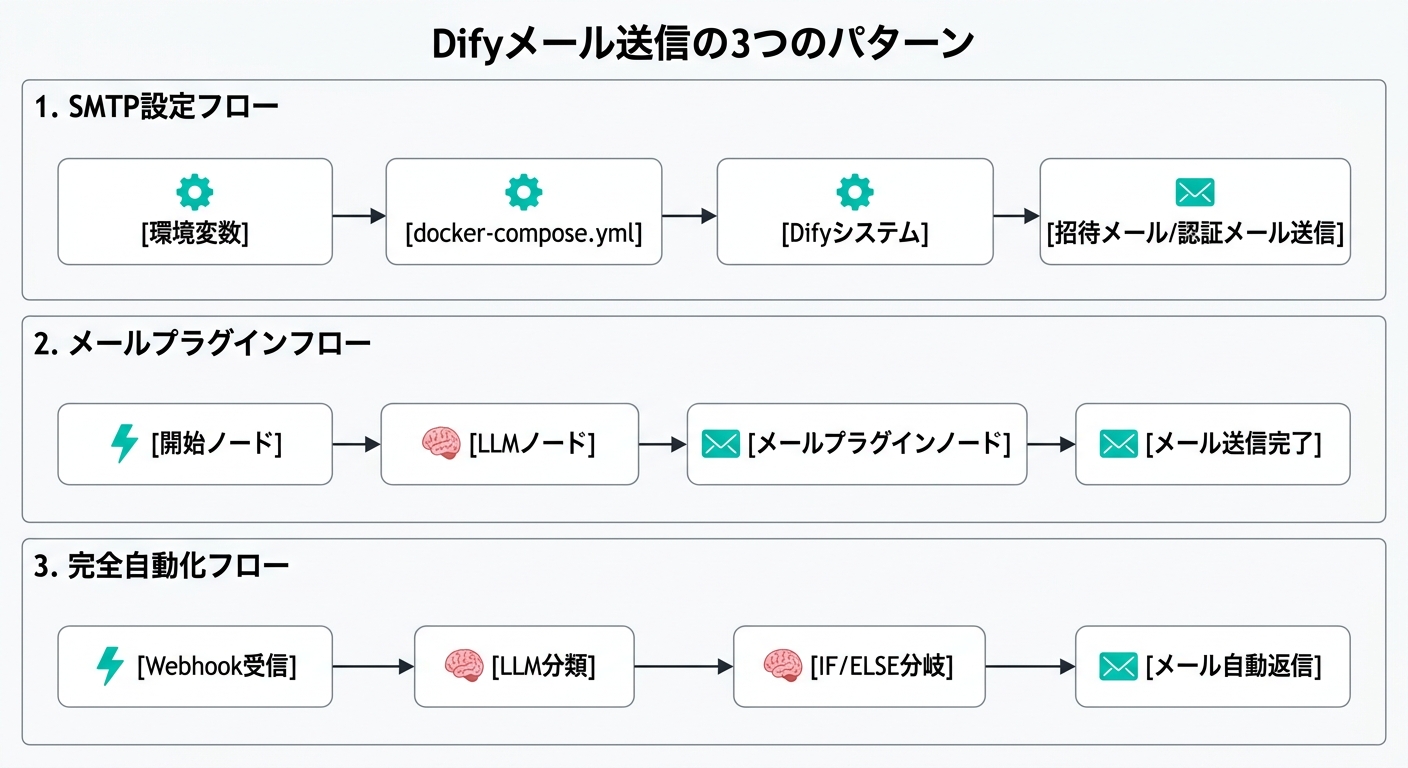Click the gear icon above docker-compose.yml
Viewport: 1408px width, 768px height.
click(523, 192)
